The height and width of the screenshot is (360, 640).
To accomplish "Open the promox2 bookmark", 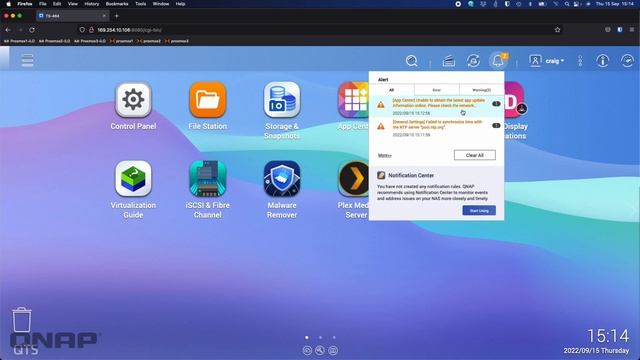I will (149, 41).
